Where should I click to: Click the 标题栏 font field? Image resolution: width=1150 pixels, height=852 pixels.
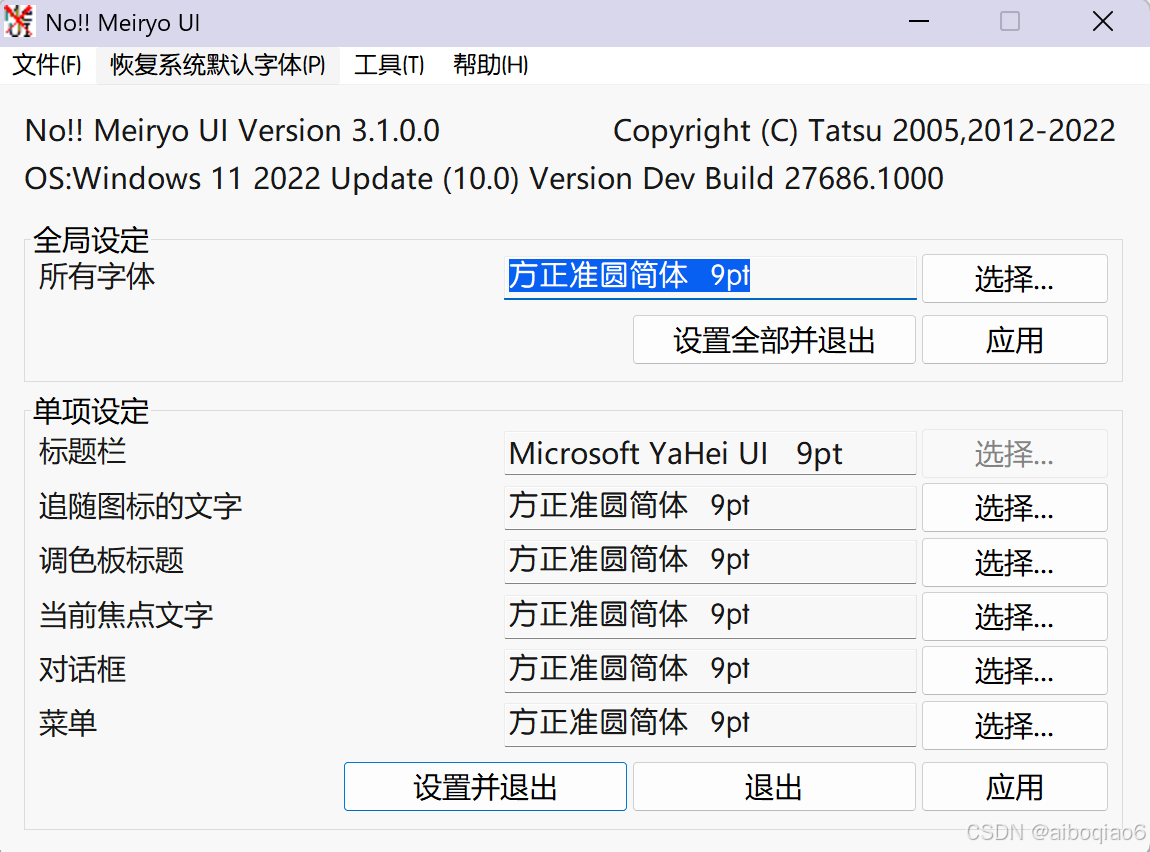(710, 453)
